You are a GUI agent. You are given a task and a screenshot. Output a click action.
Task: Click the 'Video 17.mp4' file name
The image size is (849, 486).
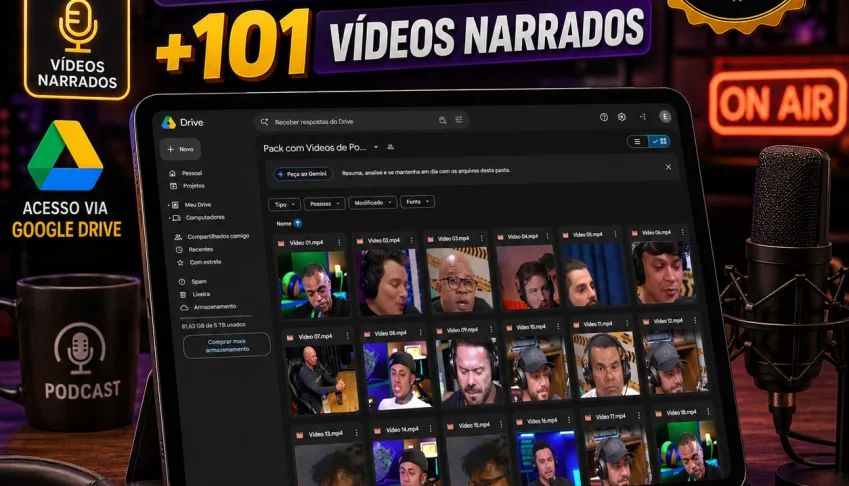pyautogui.click(x=610, y=417)
